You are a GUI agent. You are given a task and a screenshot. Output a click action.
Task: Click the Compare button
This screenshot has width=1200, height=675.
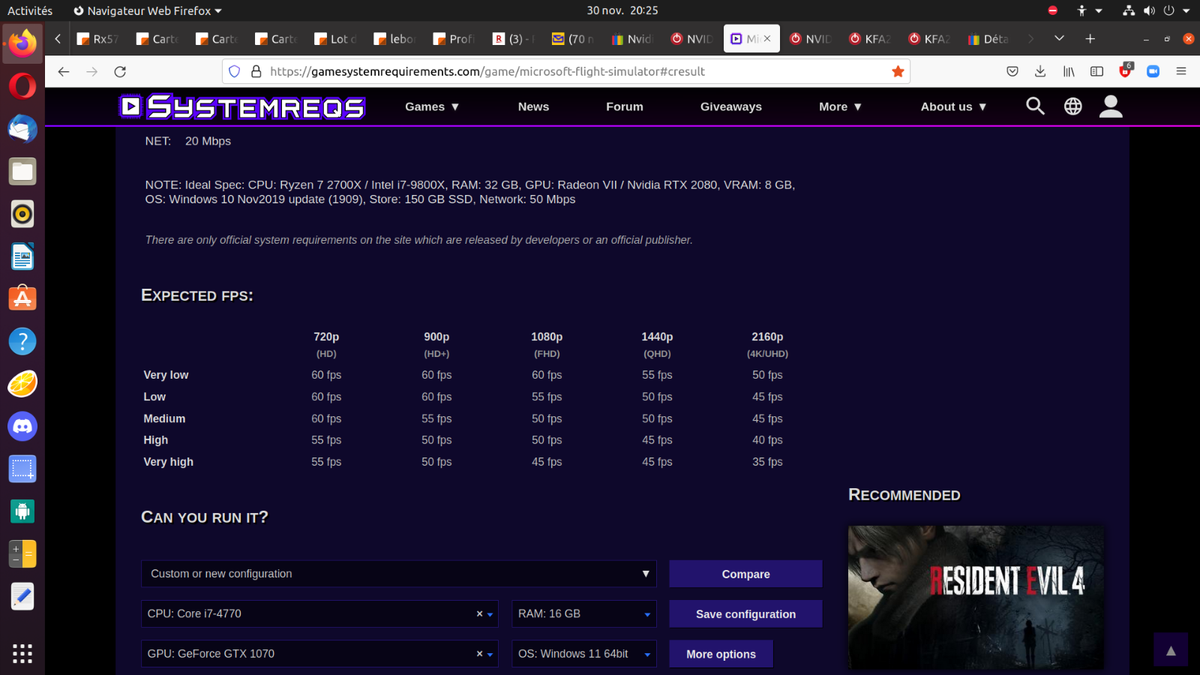(746, 574)
